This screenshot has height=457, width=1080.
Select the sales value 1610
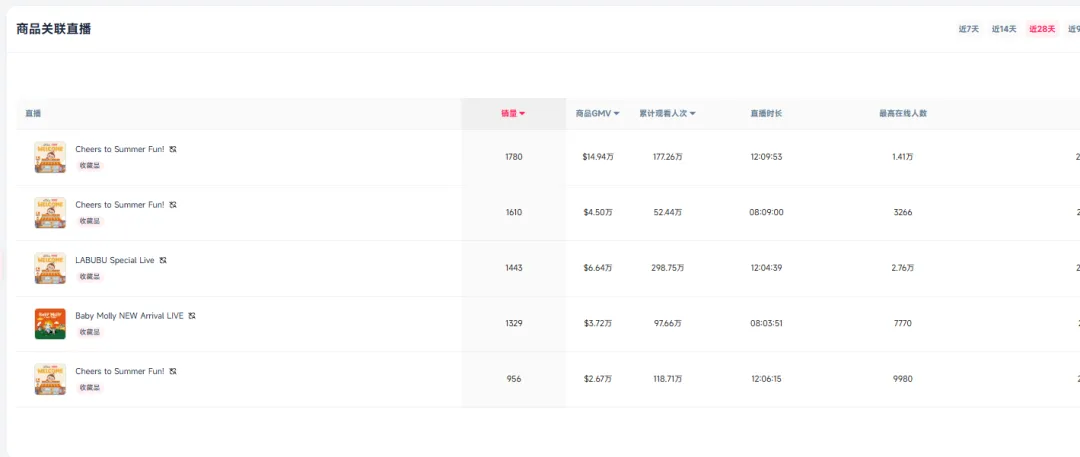click(x=514, y=212)
